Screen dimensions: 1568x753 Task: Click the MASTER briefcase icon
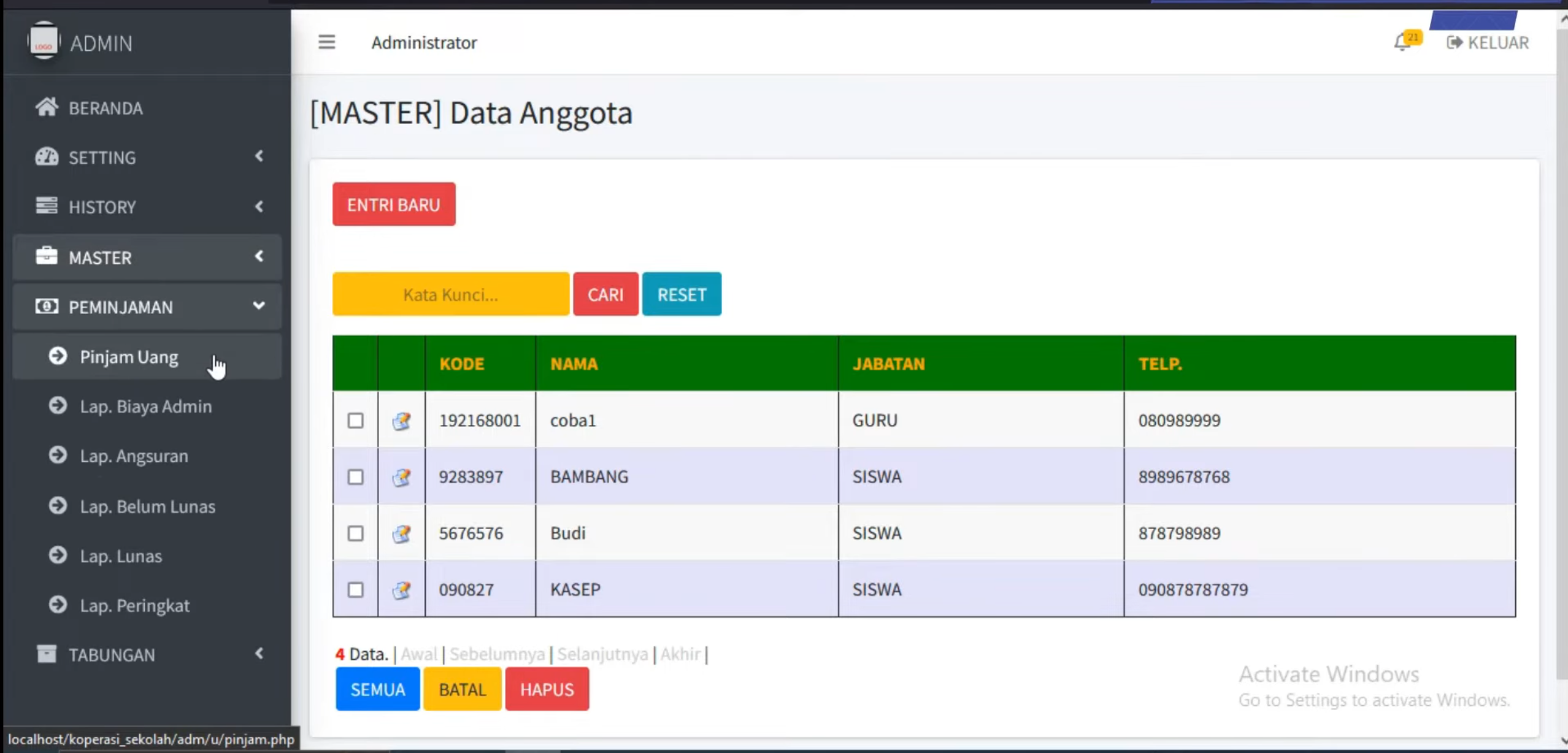[x=47, y=256]
